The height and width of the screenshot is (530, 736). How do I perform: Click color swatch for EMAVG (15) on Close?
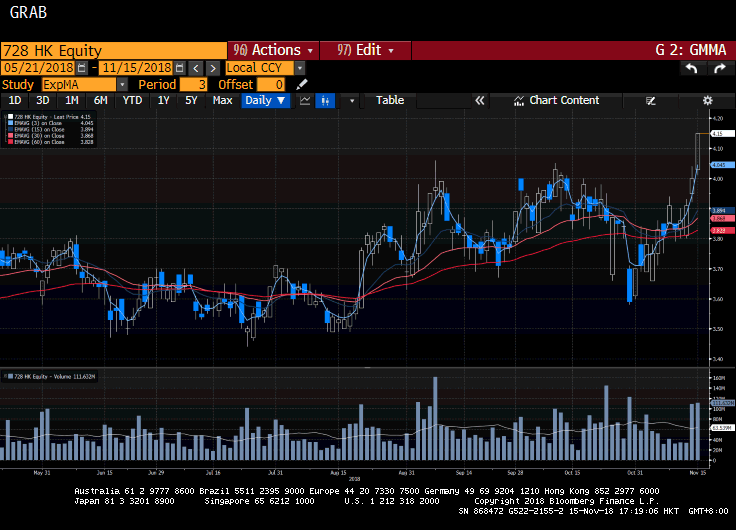click(x=10, y=129)
